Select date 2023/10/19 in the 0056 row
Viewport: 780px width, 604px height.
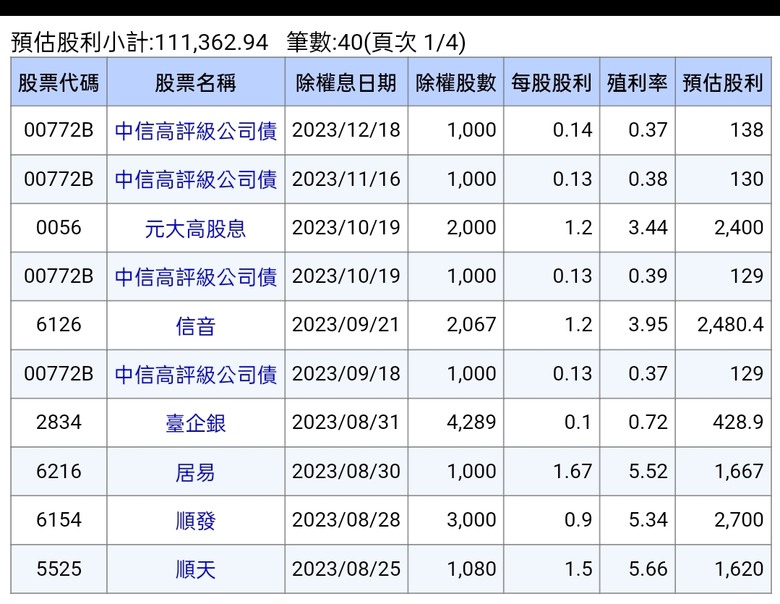(346, 227)
